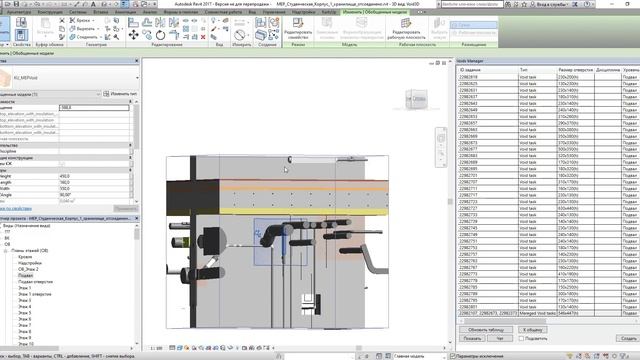Click the Help question mark icon

click(x=587, y=4)
